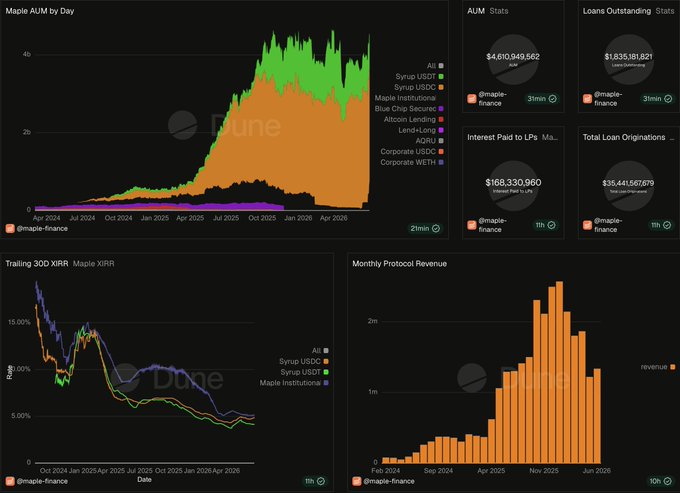
Task: Click the $168,330,960 interest paid value
Action: point(513,183)
